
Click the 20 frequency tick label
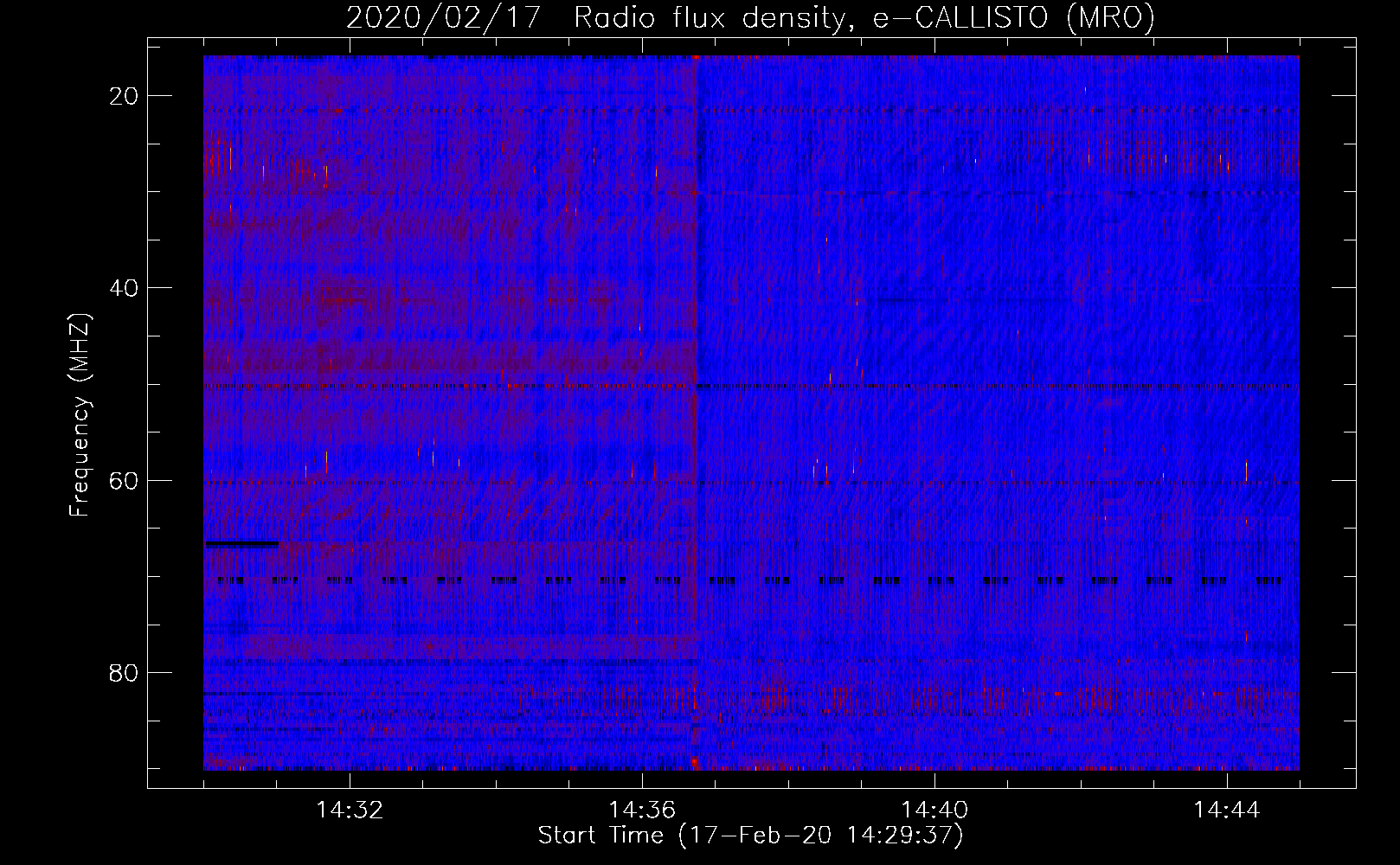click(125, 96)
